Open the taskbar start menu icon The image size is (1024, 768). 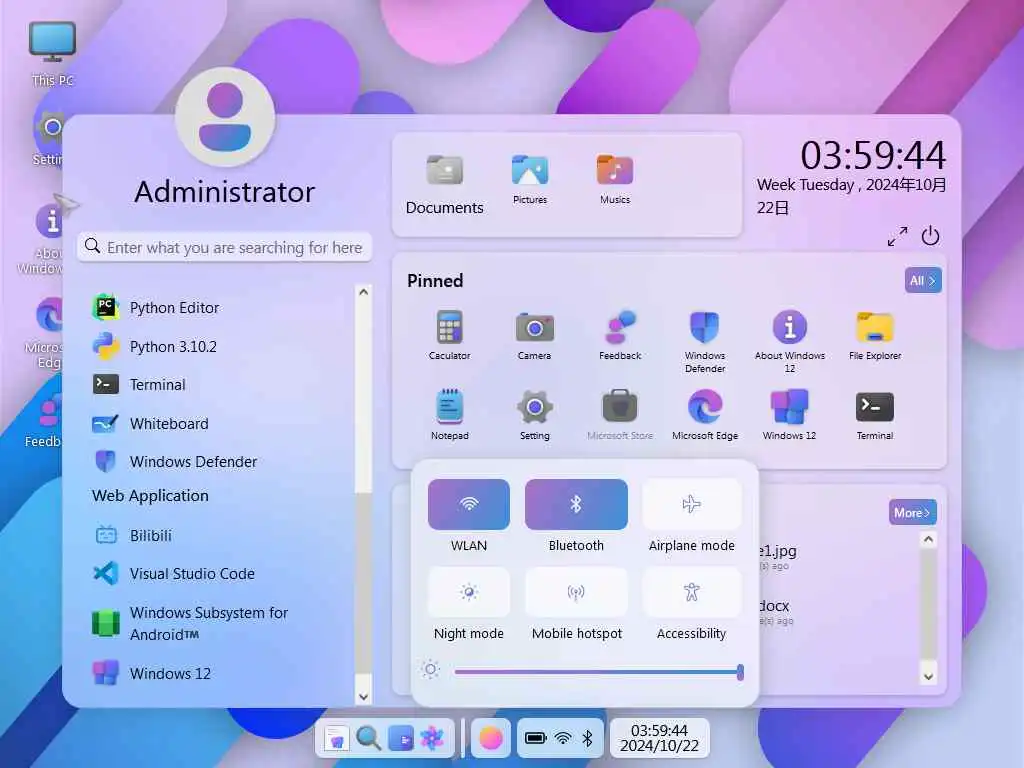tap(336, 738)
